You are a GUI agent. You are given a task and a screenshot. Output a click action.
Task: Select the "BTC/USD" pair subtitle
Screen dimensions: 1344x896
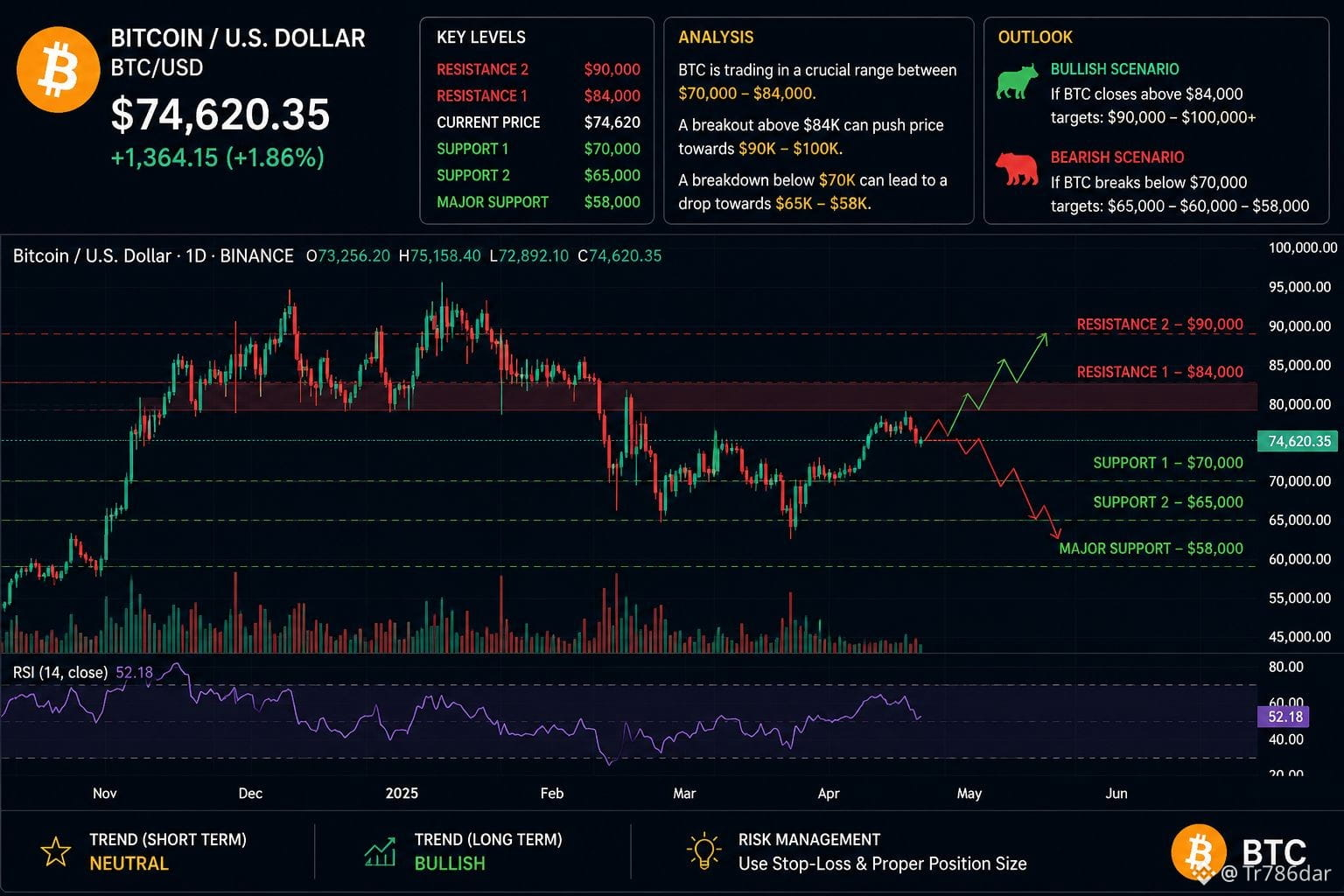point(157,67)
